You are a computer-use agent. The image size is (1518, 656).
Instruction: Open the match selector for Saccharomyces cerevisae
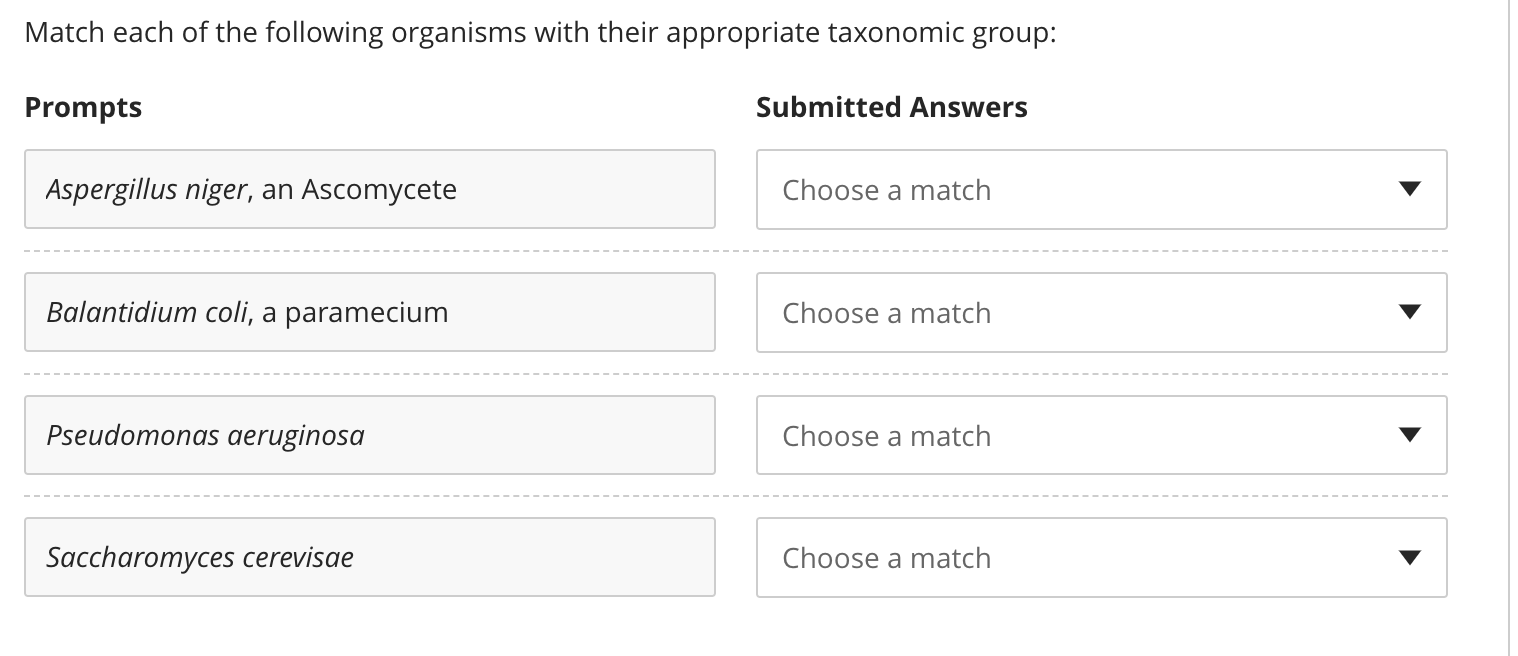click(x=1100, y=557)
